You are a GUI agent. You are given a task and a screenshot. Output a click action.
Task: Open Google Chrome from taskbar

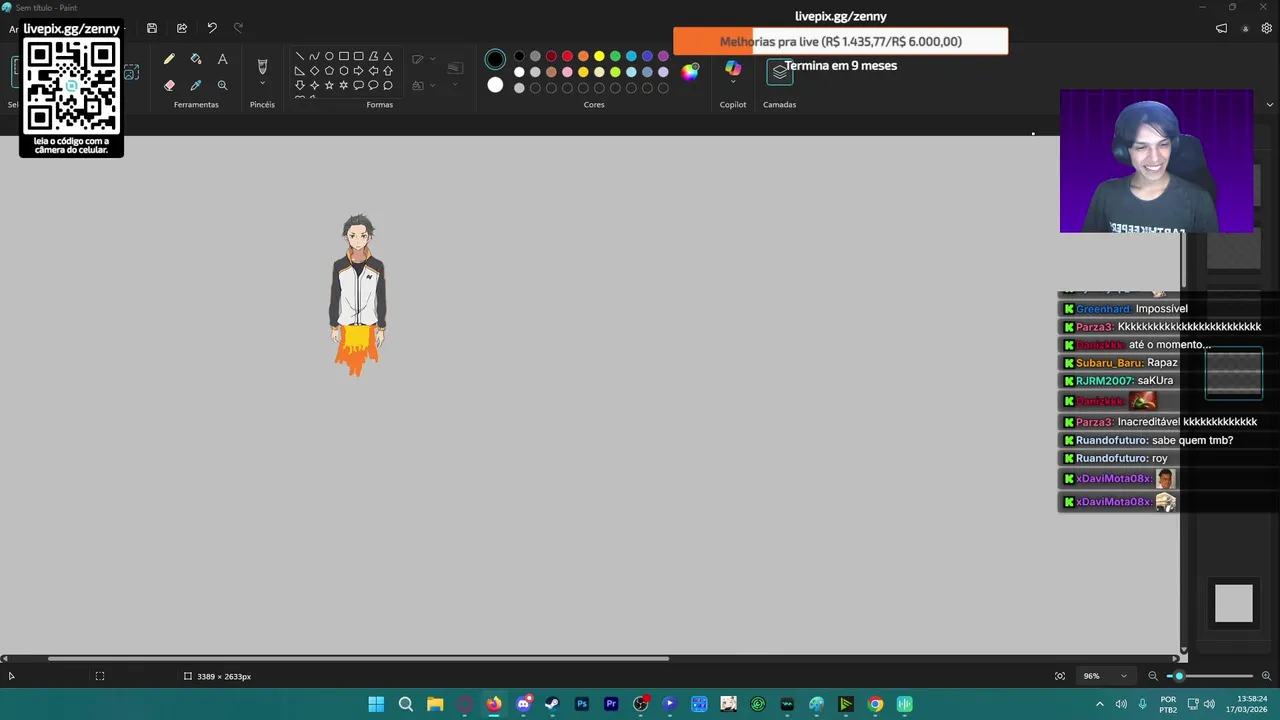tap(875, 704)
